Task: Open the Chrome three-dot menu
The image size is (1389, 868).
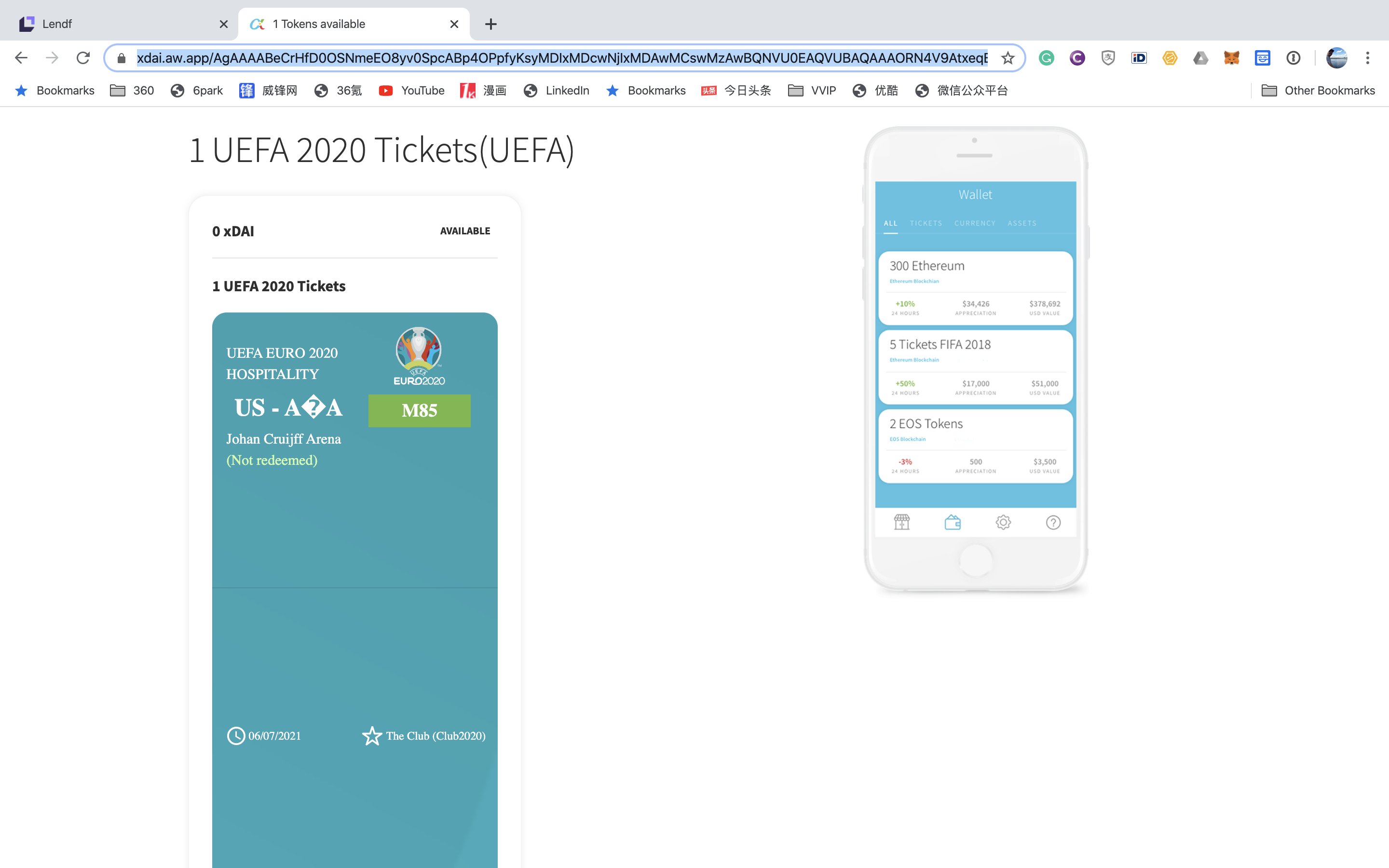Action: point(1368,57)
